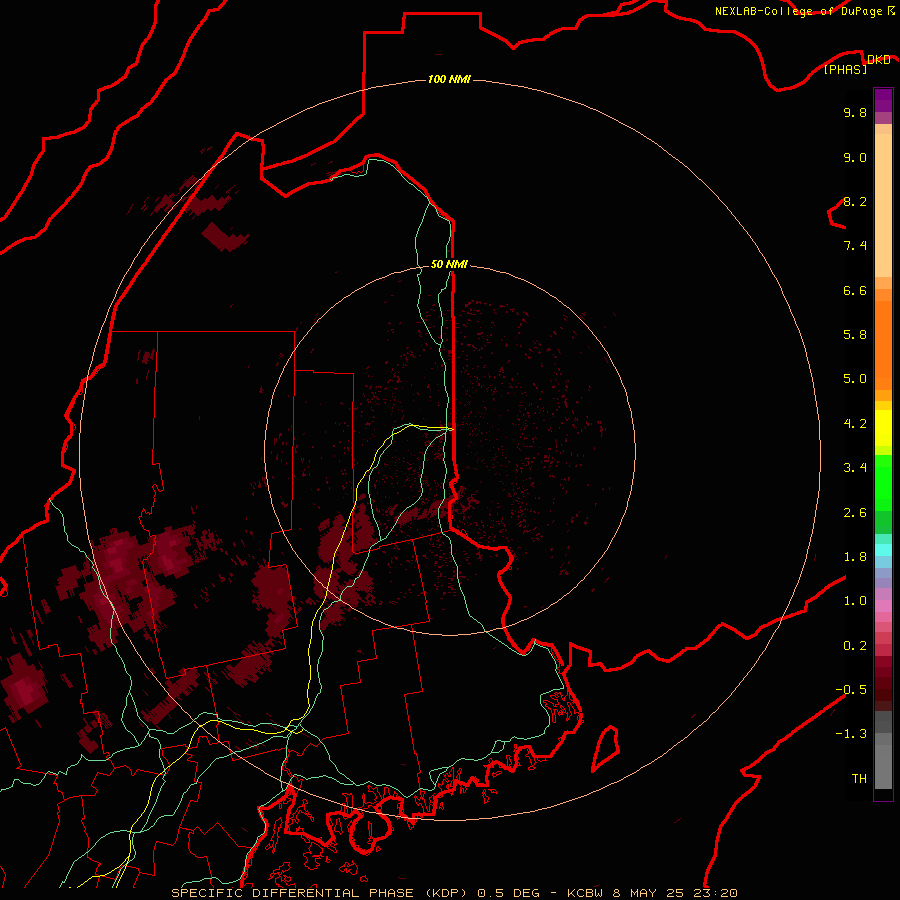Click the DKD product label above the color scale
Image resolution: width=900 pixels, height=900 pixels.
878,60
